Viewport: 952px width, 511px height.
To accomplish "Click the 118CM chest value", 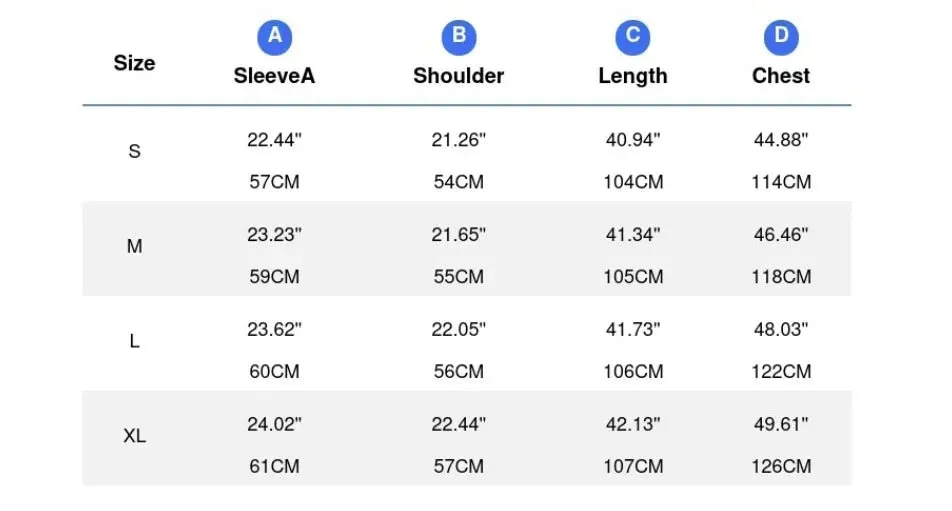I will point(781,277).
